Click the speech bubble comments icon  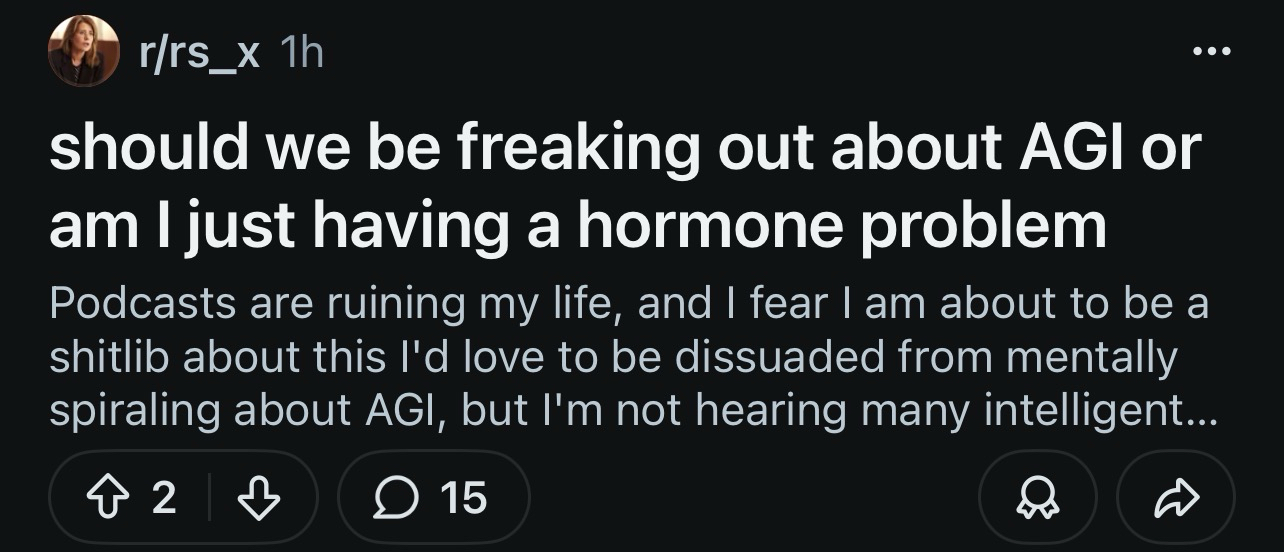tap(393, 497)
